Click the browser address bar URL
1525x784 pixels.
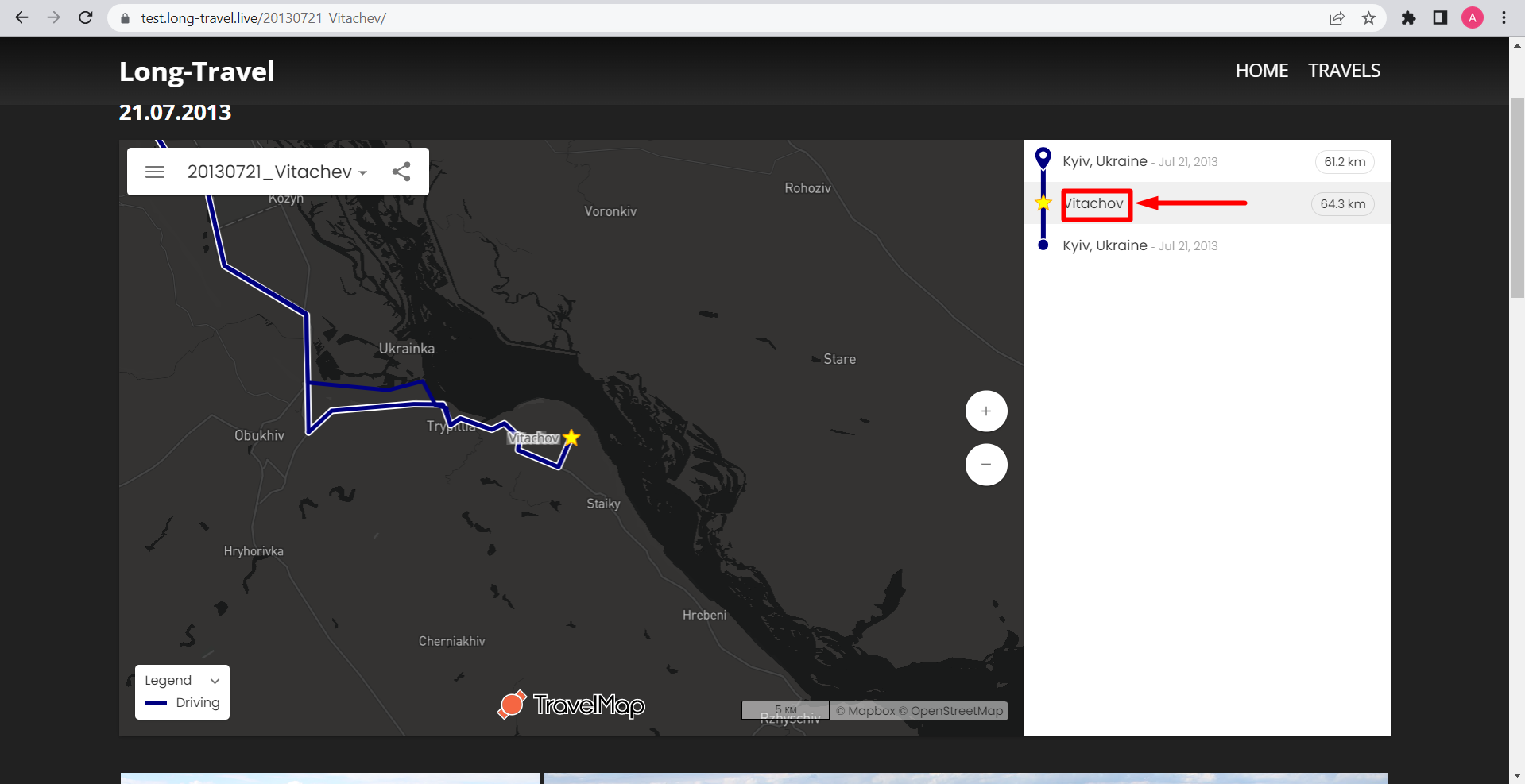click(x=263, y=18)
